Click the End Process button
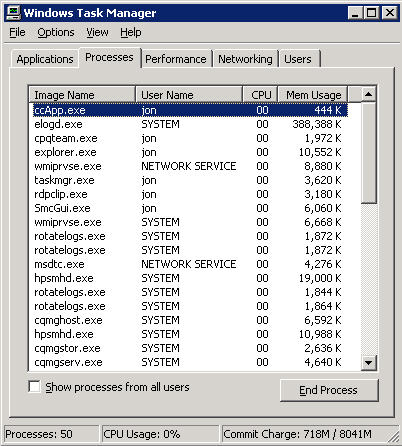The height and width of the screenshot is (446, 402). (329, 390)
